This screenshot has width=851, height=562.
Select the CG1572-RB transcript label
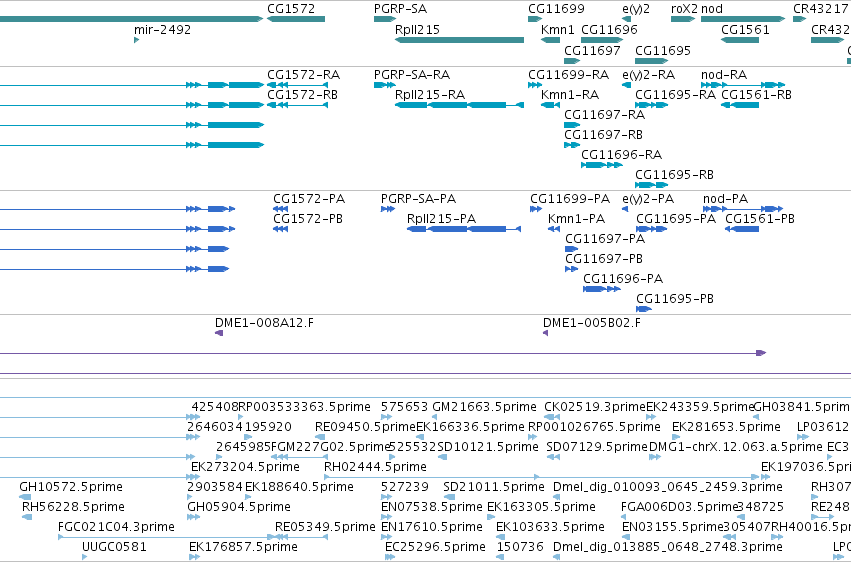coord(302,94)
